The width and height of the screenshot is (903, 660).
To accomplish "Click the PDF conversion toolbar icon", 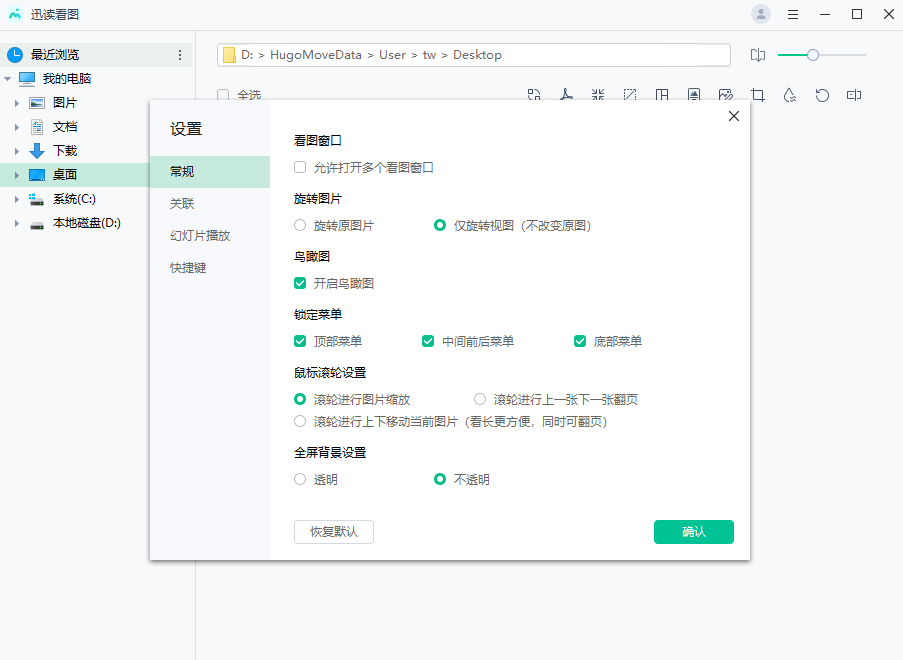I will click(x=566, y=95).
